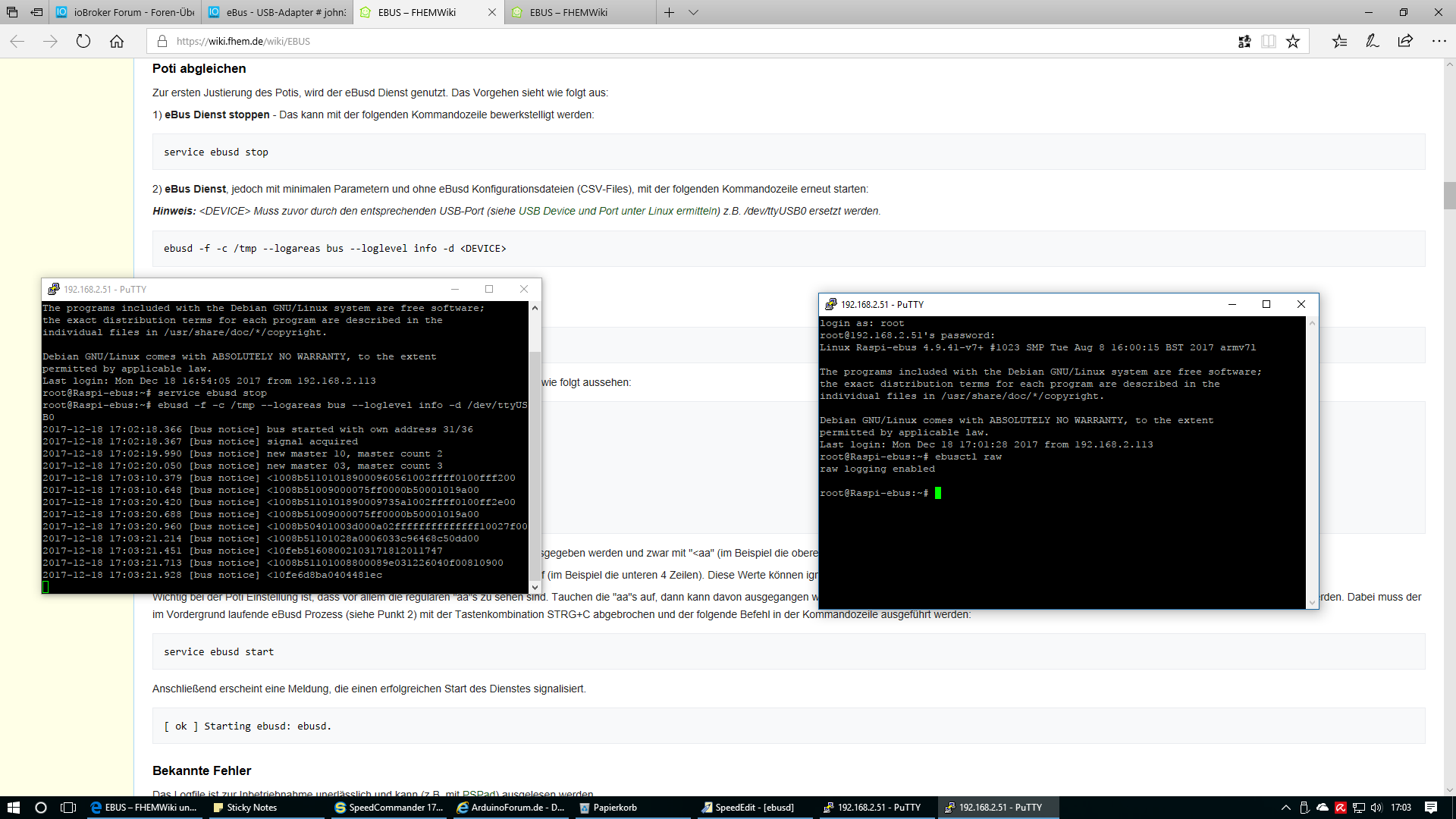The height and width of the screenshot is (819, 1456).
Task: Click the network tray icon
Action: [x=1358, y=808]
